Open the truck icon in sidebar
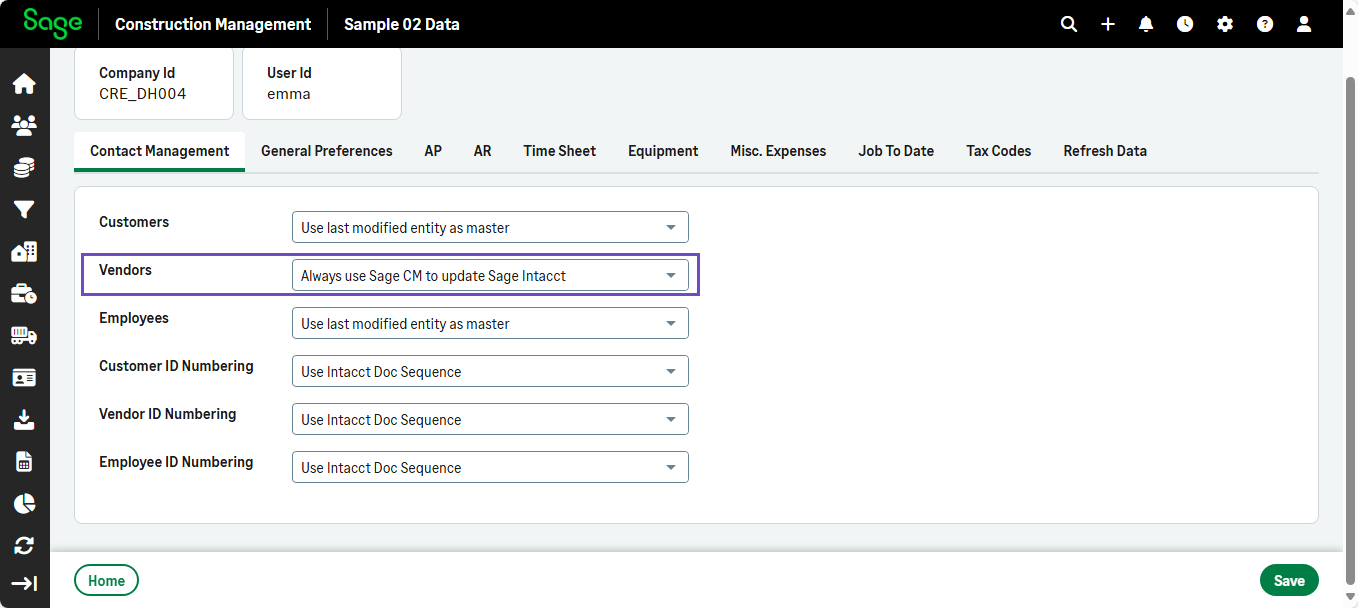1358x608 pixels. point(24,336)
